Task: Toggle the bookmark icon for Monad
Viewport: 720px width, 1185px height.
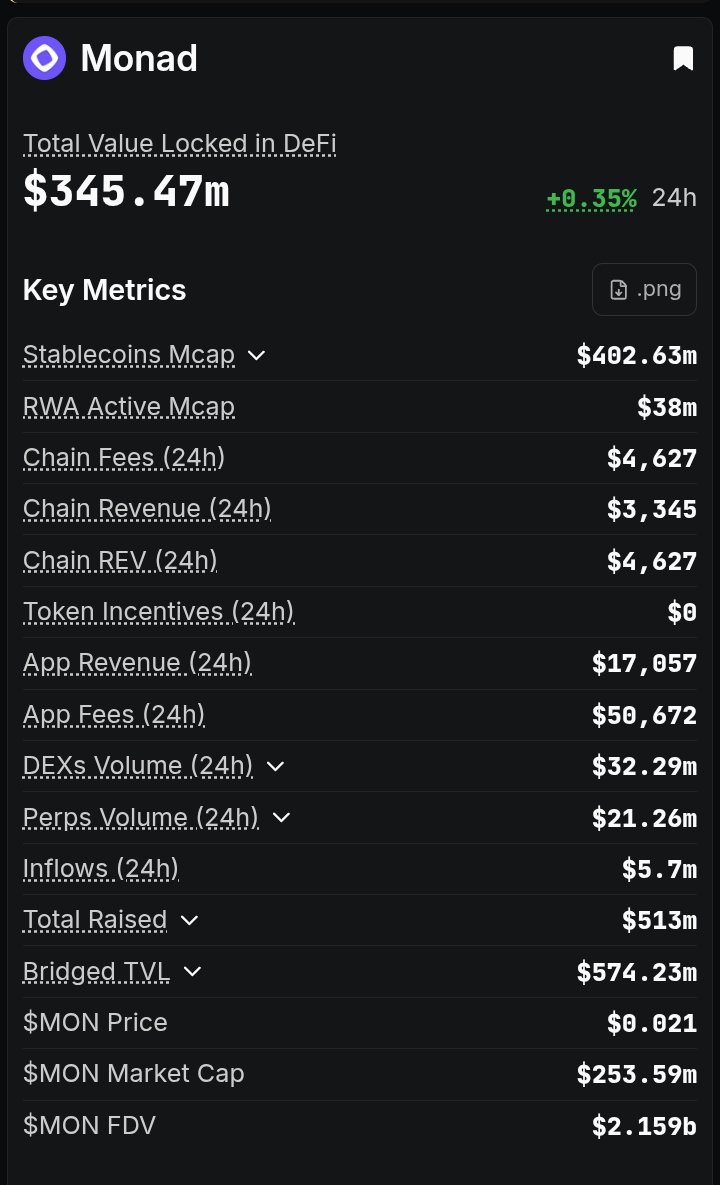Action: (x=683, y=58)
